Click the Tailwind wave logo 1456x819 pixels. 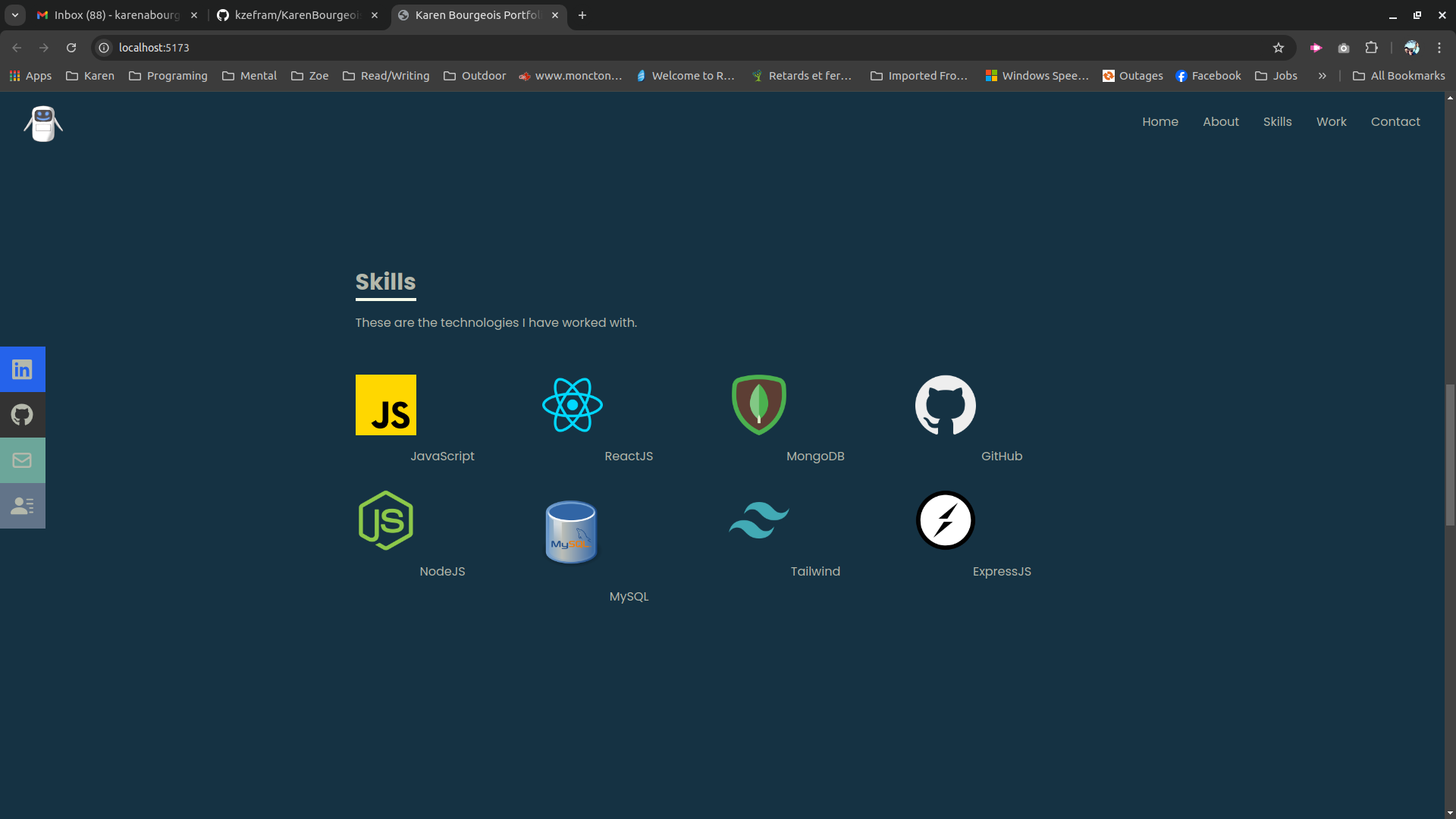coord(759,520)
